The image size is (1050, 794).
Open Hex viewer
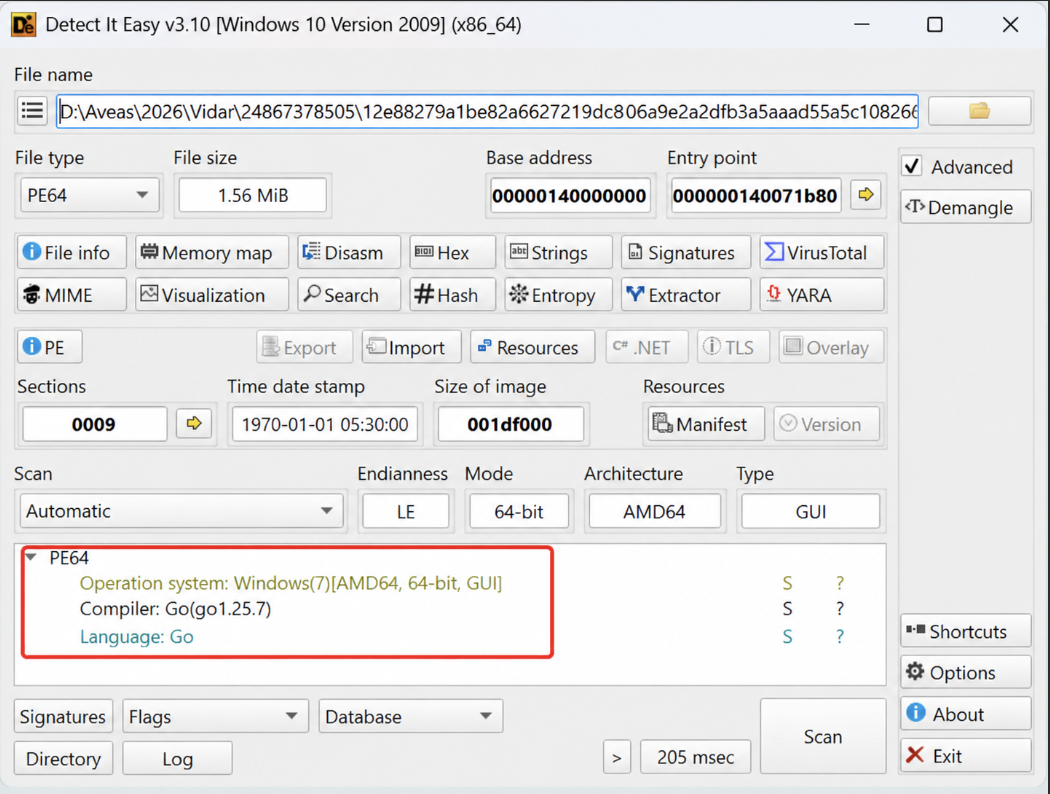[x=453, y=252]
